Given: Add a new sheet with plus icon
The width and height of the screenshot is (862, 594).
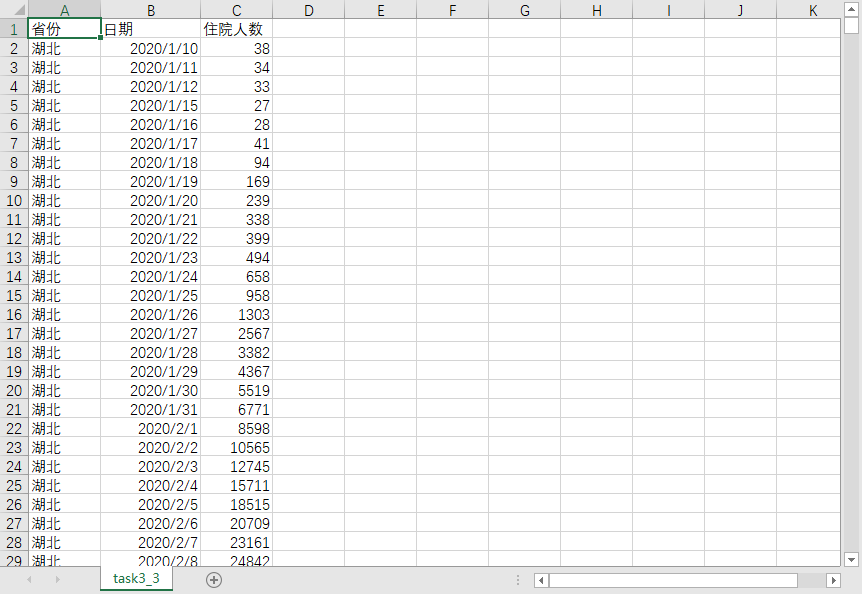Looking at the screenshot, I should [x=214, y=580].
